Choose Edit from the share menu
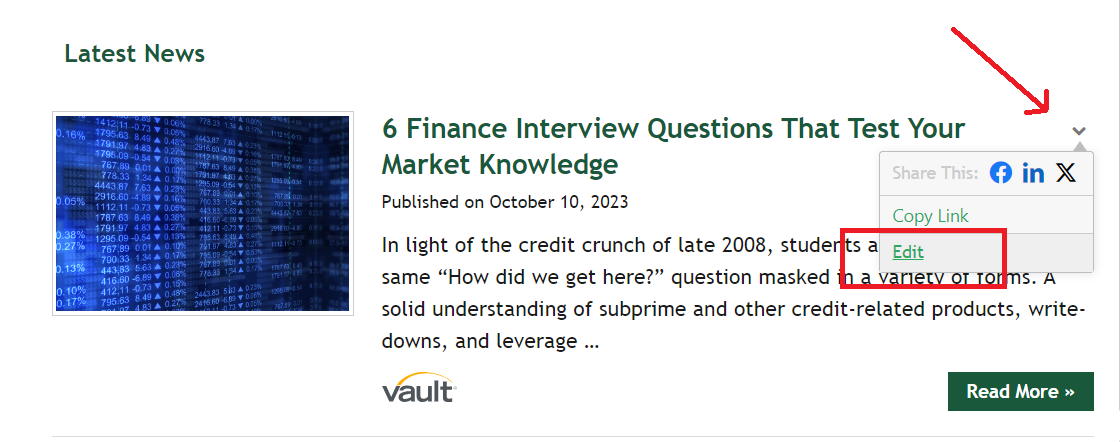This screenshot has height=442, width=1120. coord(908,252)
